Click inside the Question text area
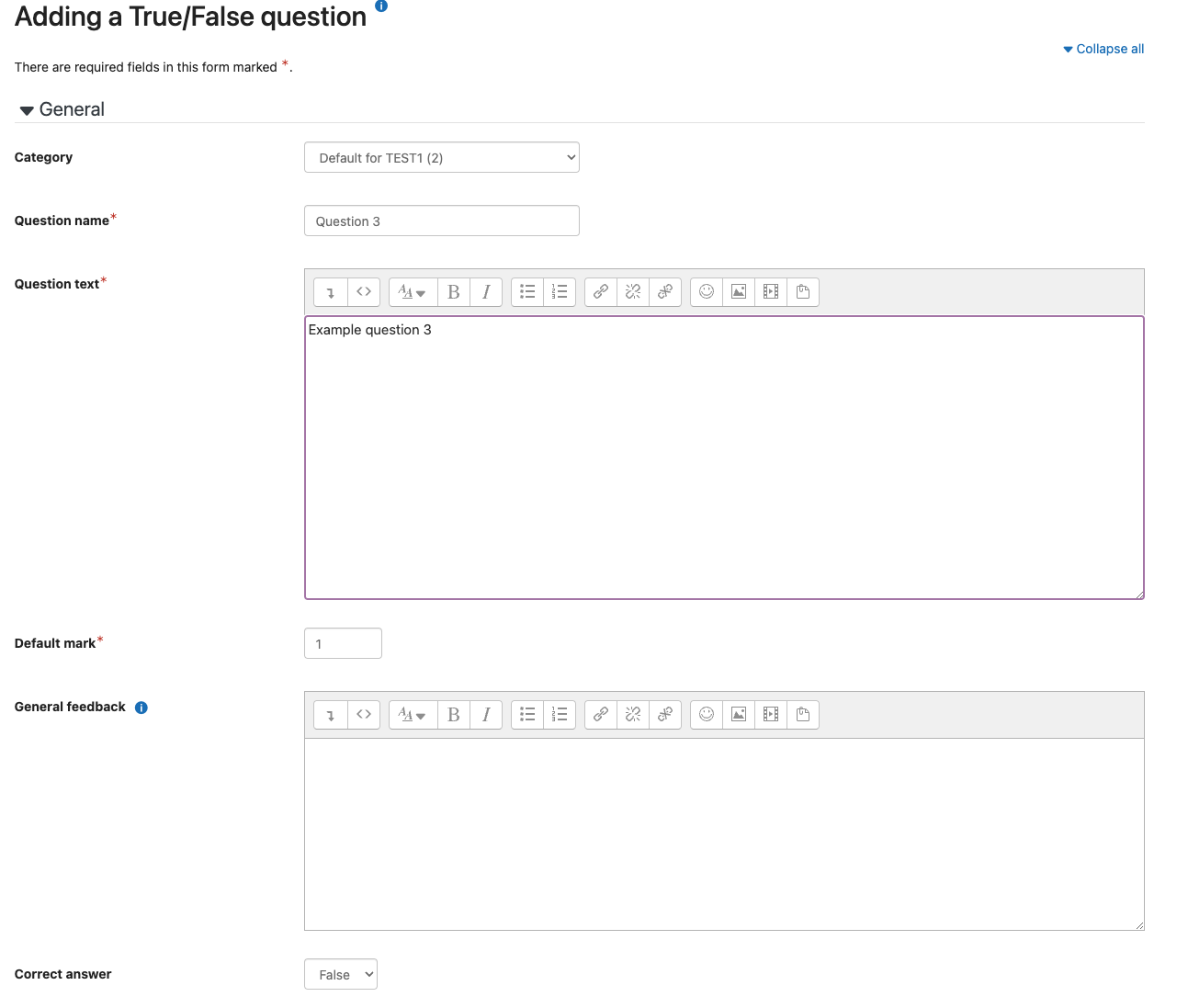Screen dimensions: 1177x1008 (x=724, y=458)
